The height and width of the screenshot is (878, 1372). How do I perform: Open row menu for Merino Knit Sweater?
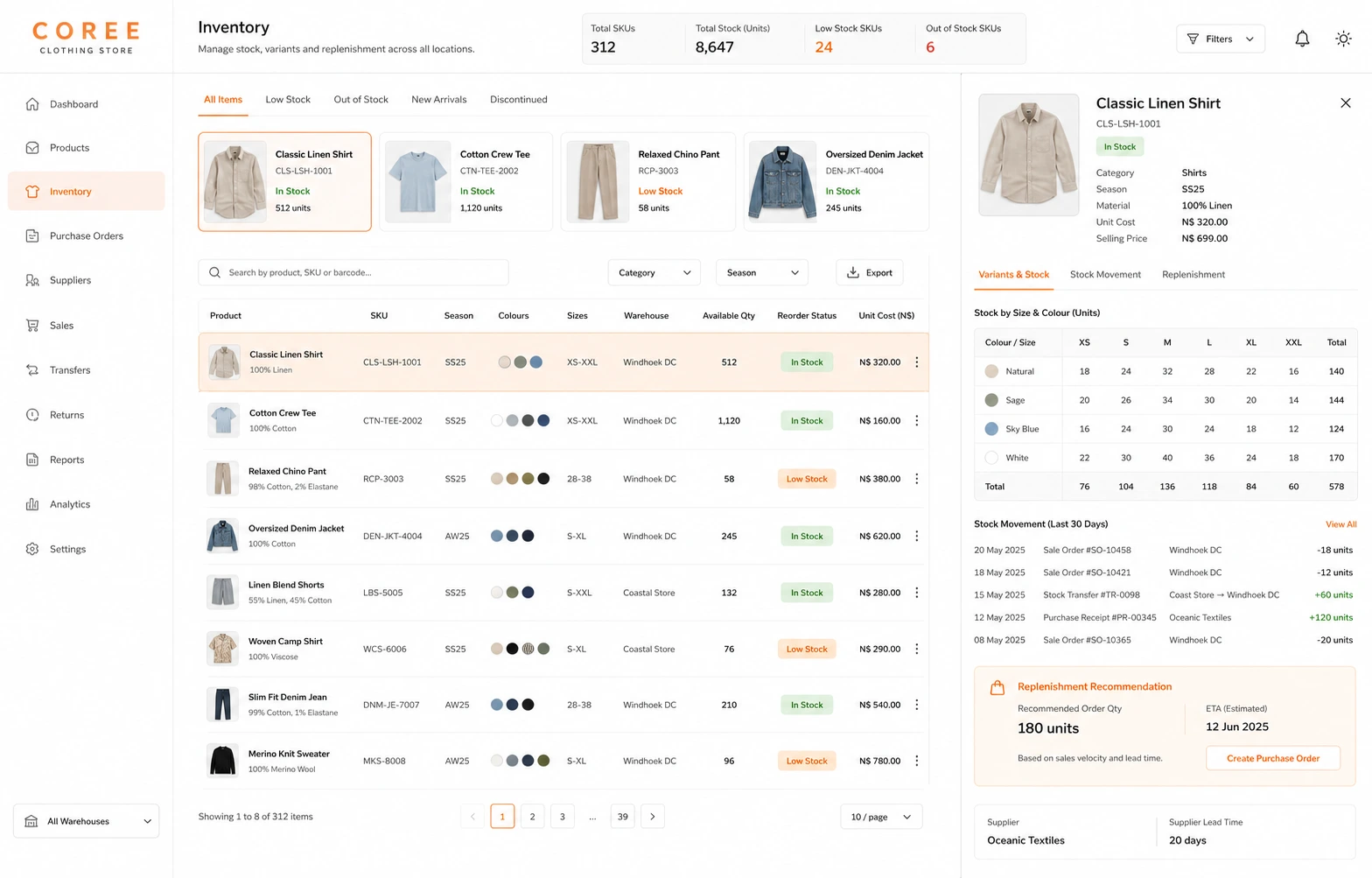[917, 761]
